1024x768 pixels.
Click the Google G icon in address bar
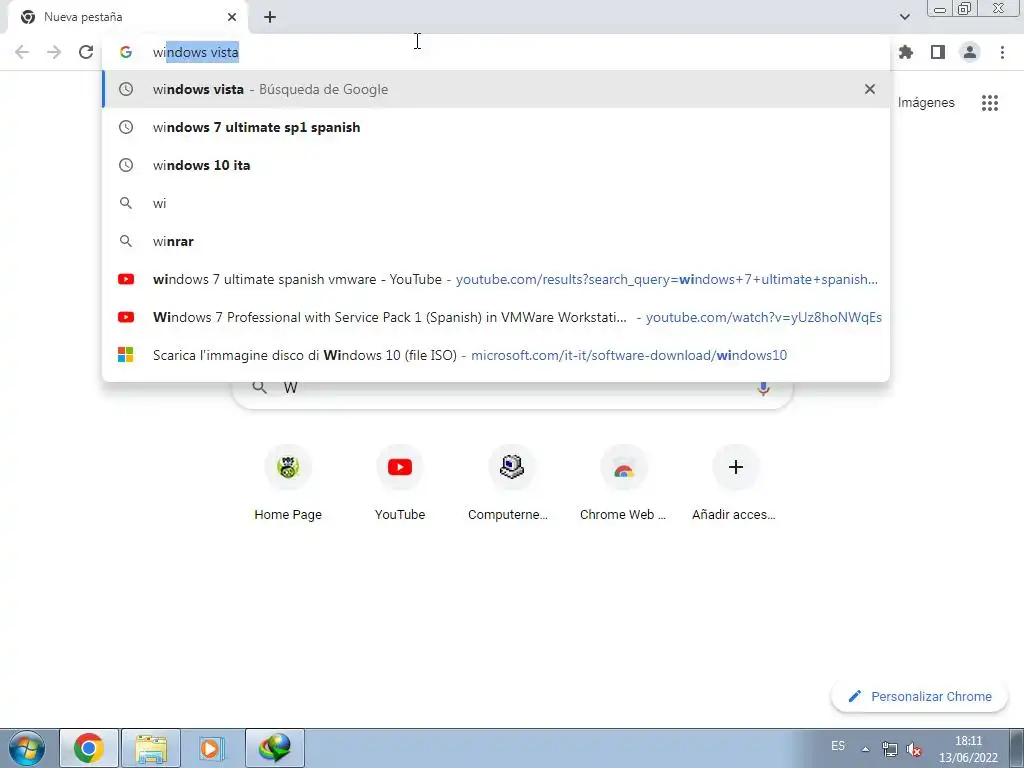pyautogui.click(x=126, y=52)
